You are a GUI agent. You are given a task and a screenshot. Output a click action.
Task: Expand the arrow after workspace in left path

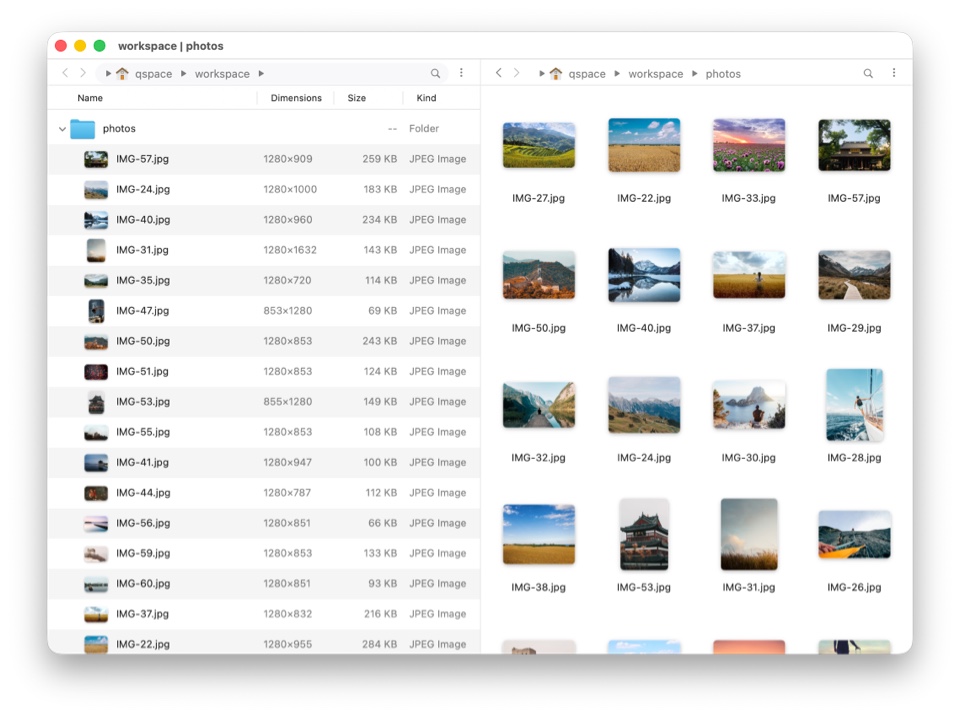click(261, 74)
